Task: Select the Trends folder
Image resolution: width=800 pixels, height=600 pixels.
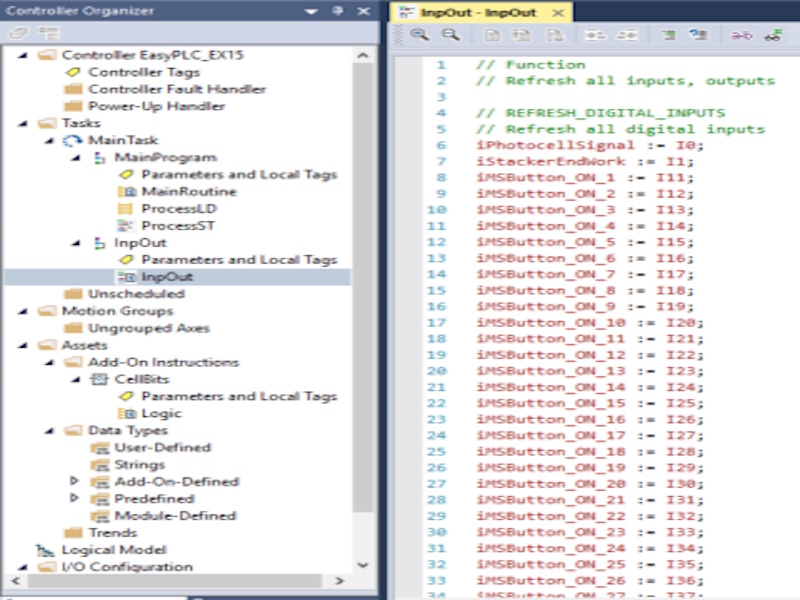Action: click(112, 532)
